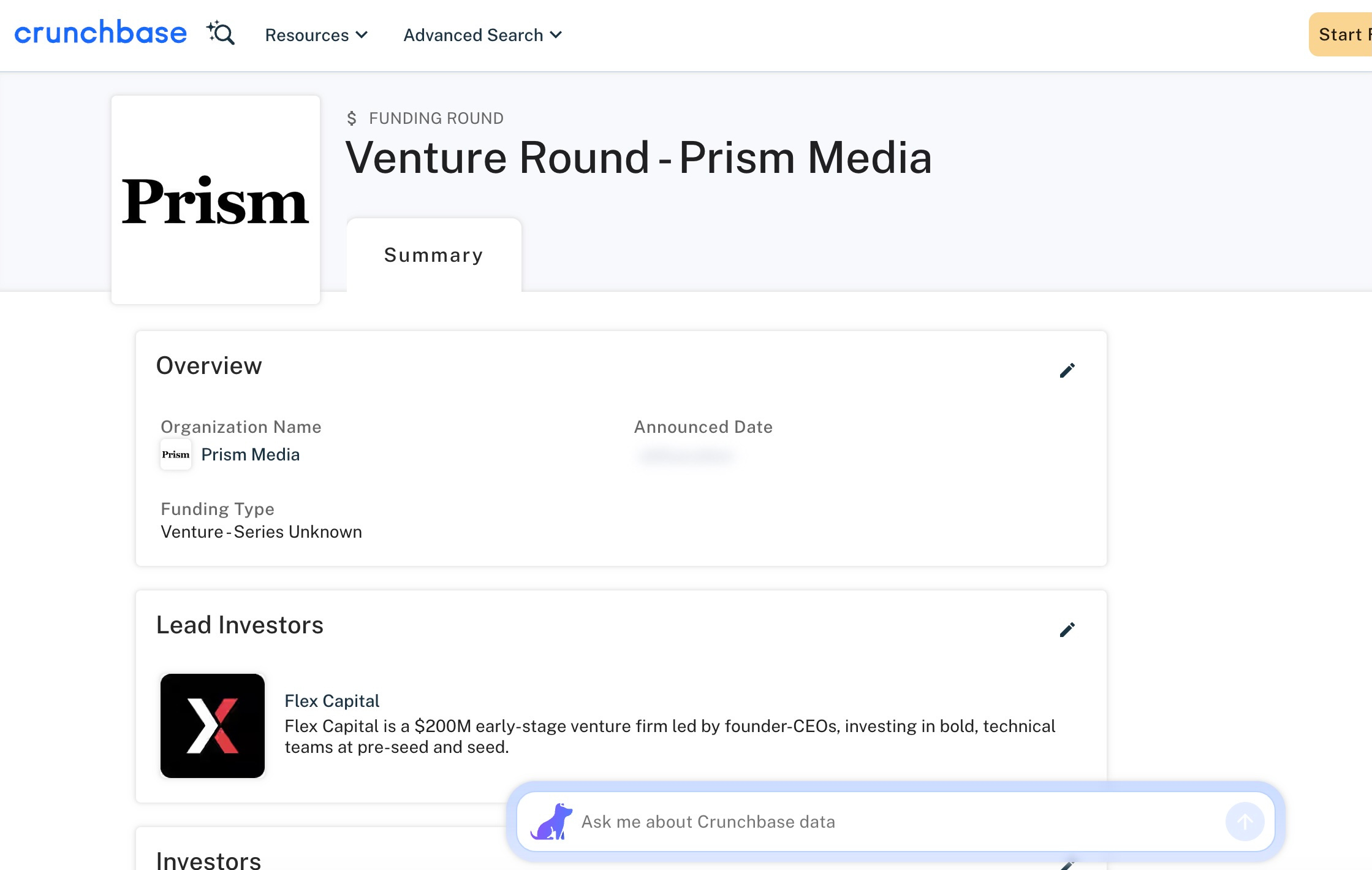Click the dollar sign funding round icon
Image resolution: width=1372 pixels, height=870 pixels.
coord(352,118)
